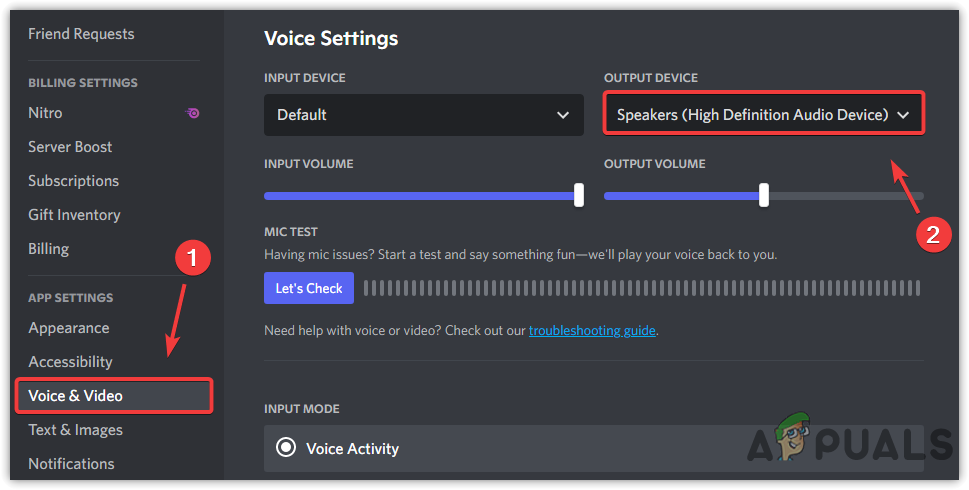Screen dimensions: 969x490
Task: Click the INPUT MODE label
Action: (302, 409)
